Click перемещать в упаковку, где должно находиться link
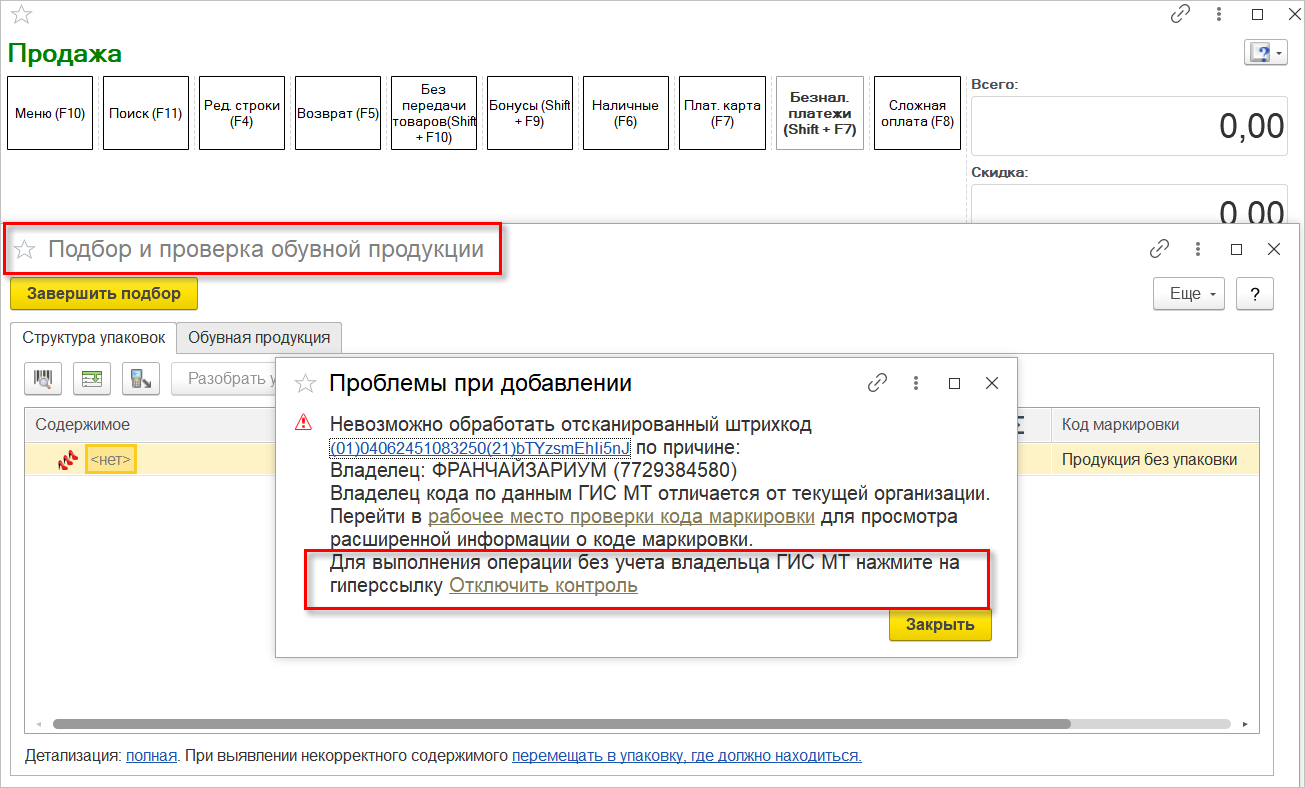This screenshot has height=788, width=1305. (687, 756)
